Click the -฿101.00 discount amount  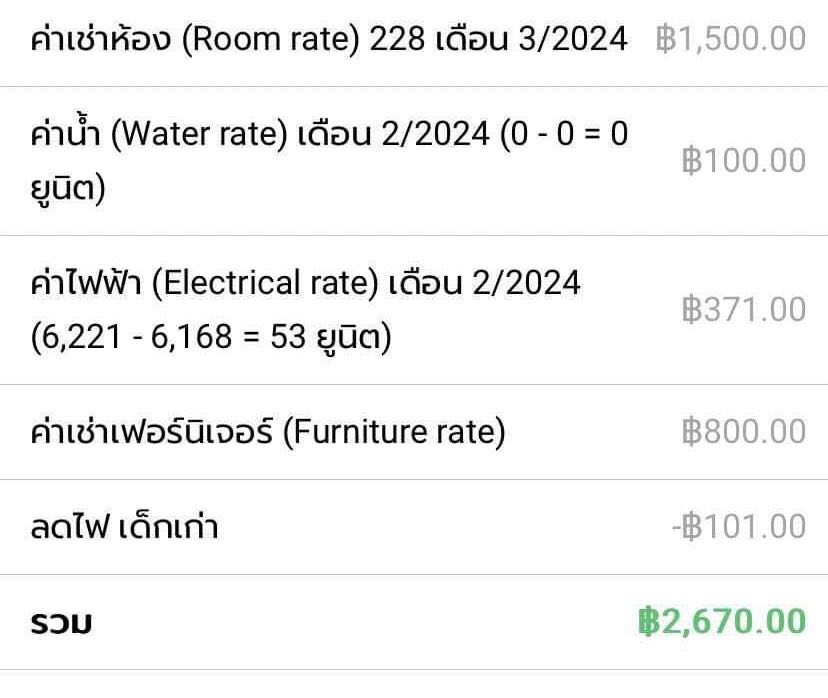click(x=739, y=526)
